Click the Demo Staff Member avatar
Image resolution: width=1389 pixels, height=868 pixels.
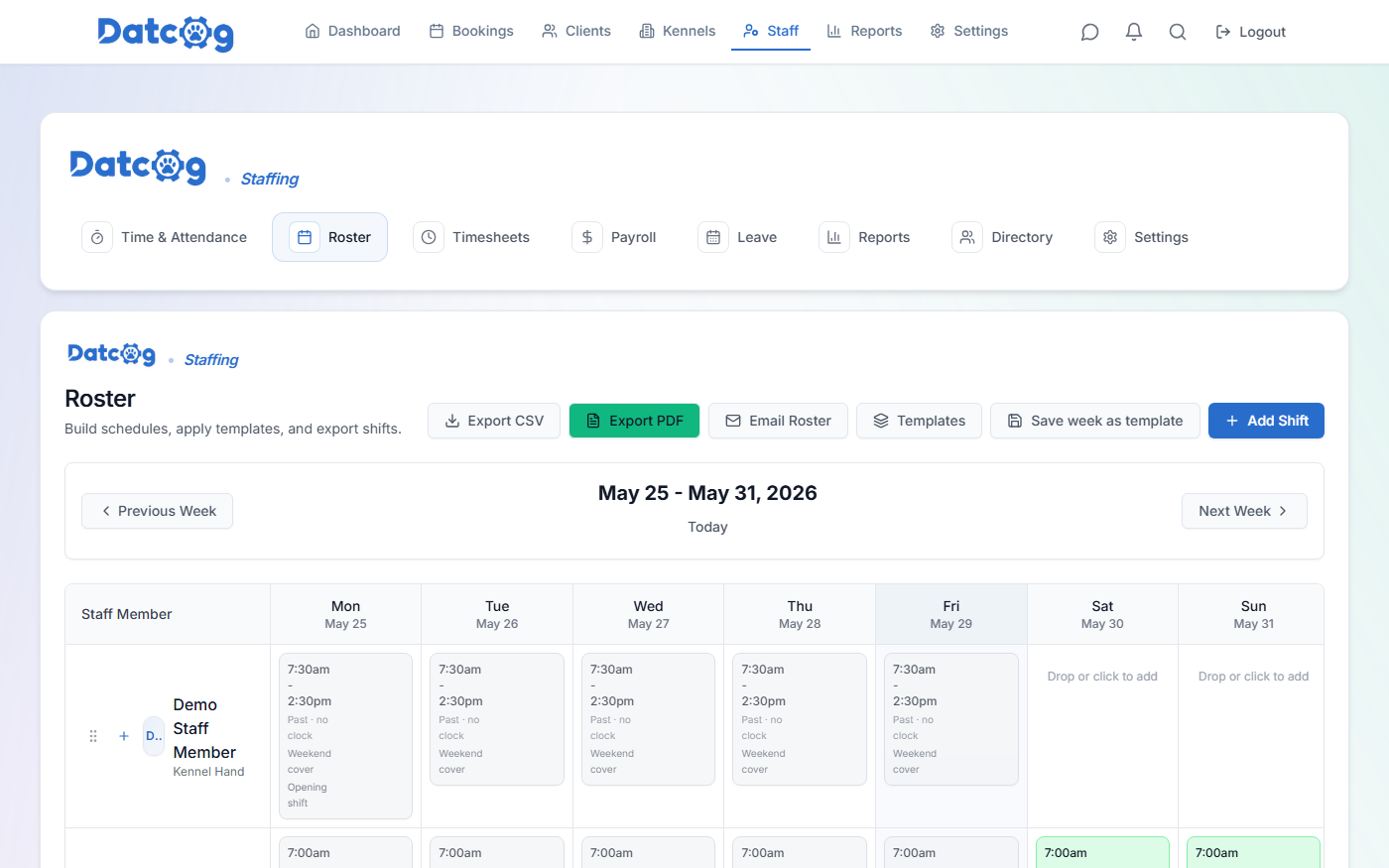154,736
